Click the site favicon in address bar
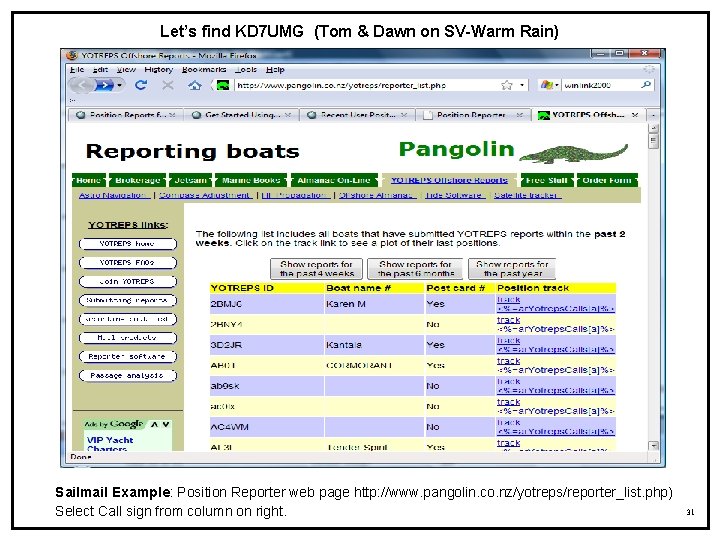720x540 pixels. click(x=223, y=85)
